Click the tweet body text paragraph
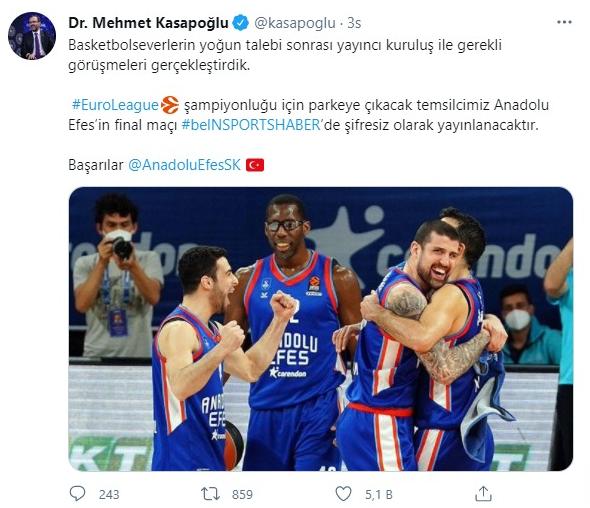This screenshot has height=508, width=590. 309,105
